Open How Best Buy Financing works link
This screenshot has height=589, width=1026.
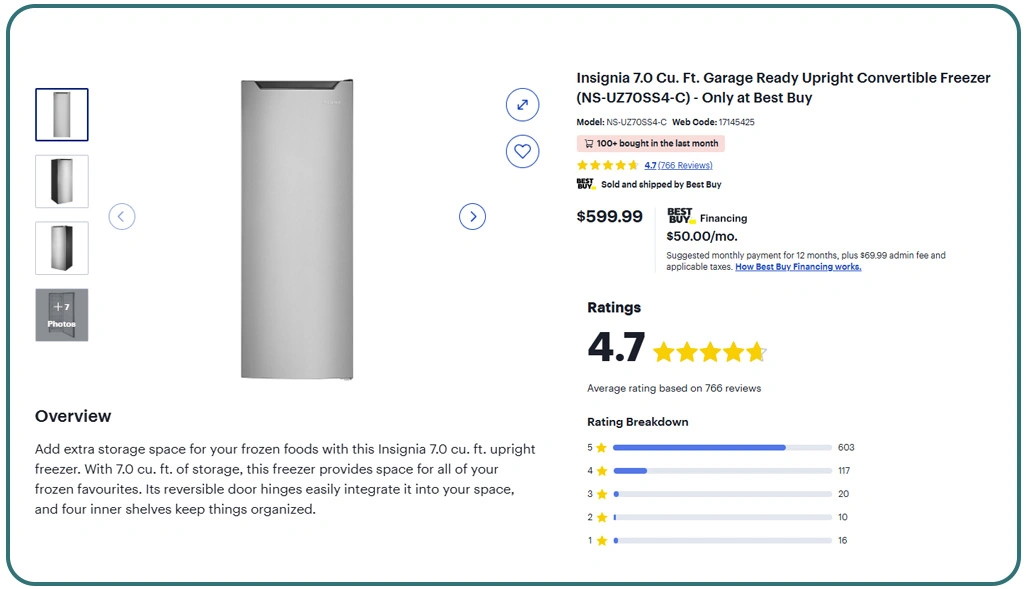pos(798,267)
